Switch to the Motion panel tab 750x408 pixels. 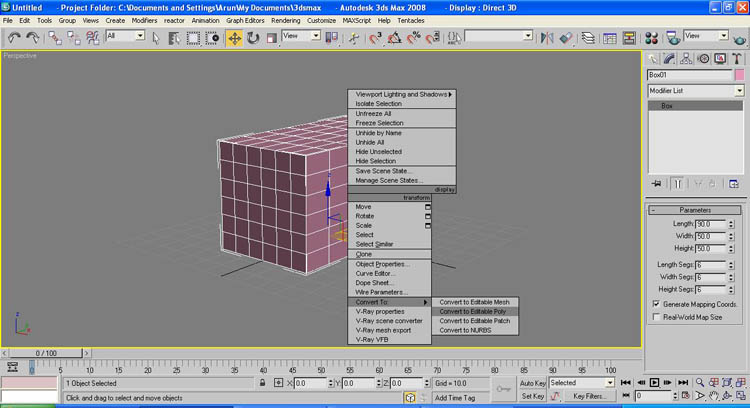pyautogui.click(x=703, y=59)
